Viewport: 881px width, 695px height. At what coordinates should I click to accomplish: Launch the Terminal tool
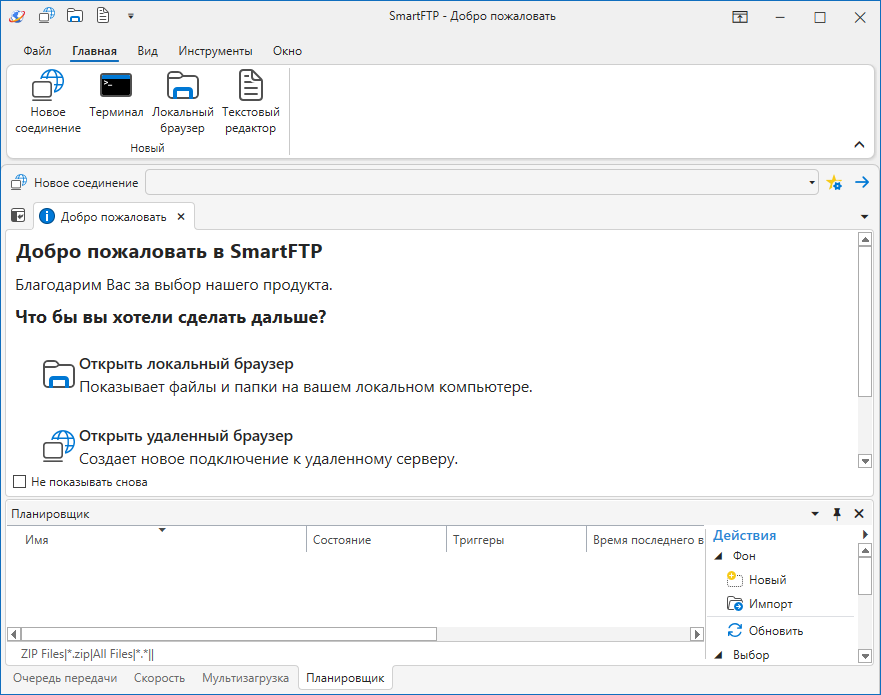pos(115,96)
